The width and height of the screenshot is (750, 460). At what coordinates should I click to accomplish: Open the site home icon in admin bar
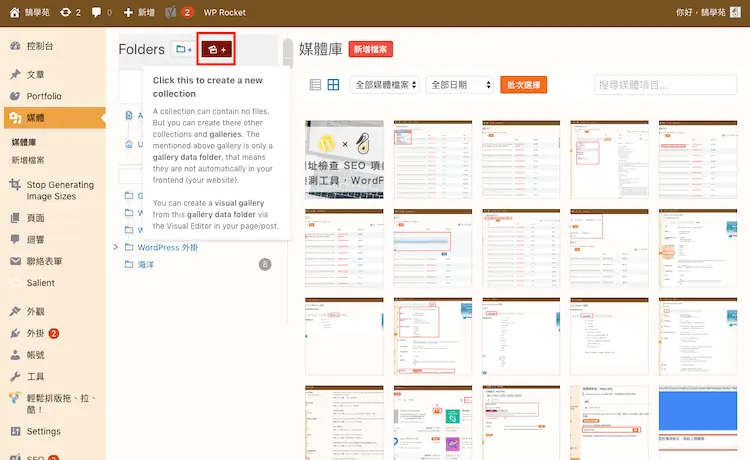(15, 12)
